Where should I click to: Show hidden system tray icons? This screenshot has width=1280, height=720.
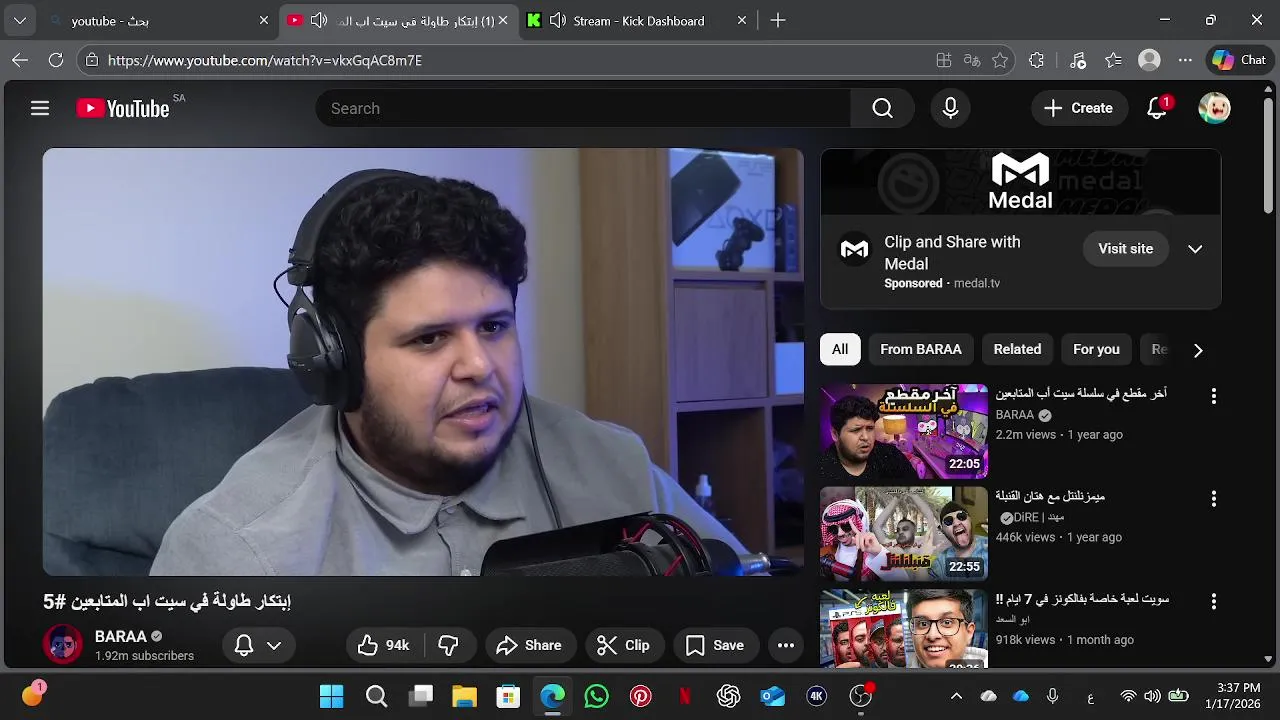[956, 696]
